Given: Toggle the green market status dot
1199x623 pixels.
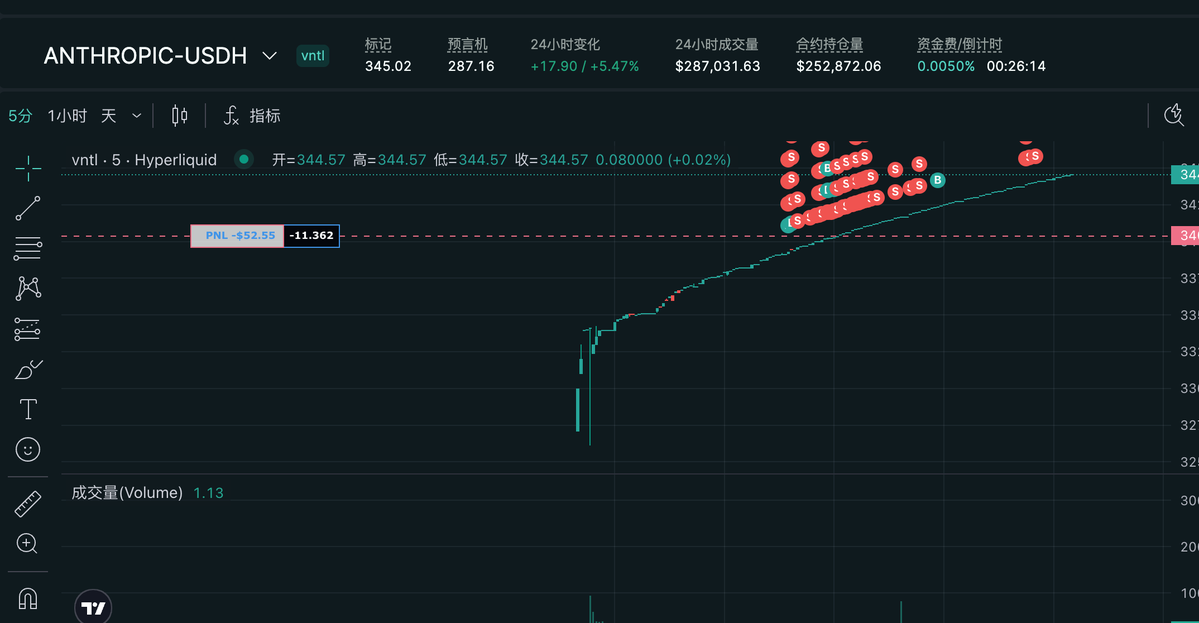Looking at the screenshot, I should pos(244,159).
